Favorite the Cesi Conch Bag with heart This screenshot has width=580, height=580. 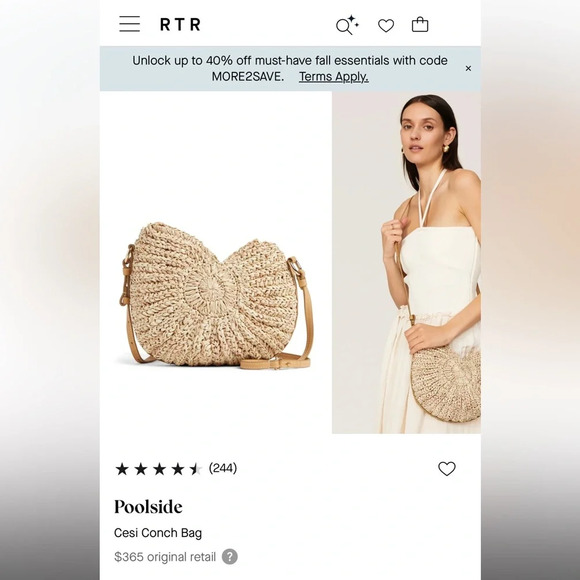pos(447,469)
